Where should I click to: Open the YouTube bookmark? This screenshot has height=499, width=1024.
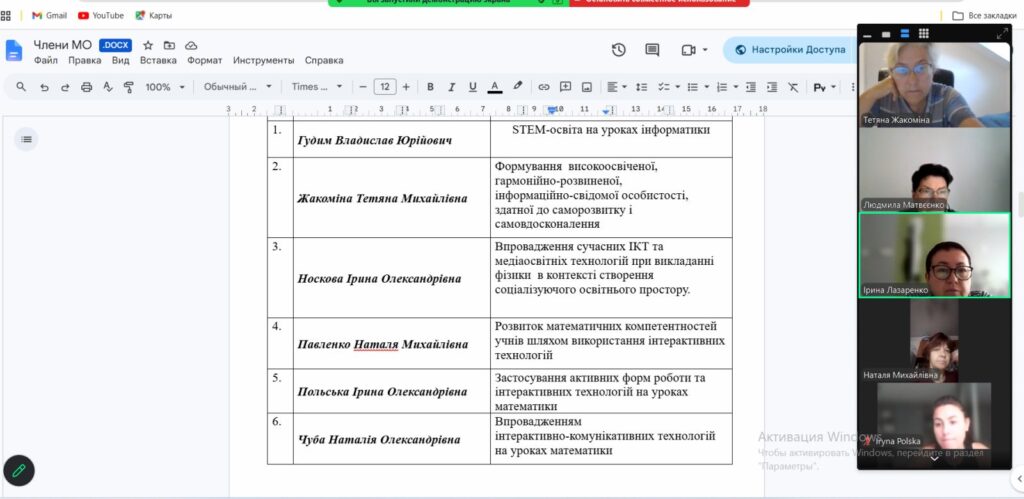[101, 15]
